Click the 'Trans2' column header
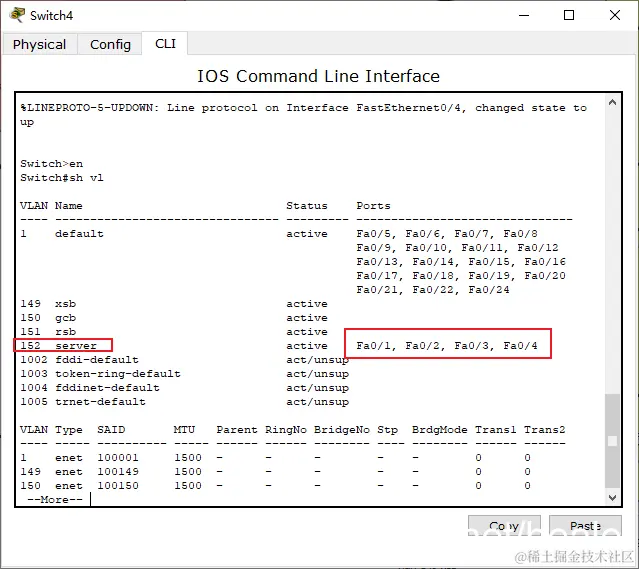Image resolution: width=639 pixels, height=569 pixels. click(x=544, y=430)
